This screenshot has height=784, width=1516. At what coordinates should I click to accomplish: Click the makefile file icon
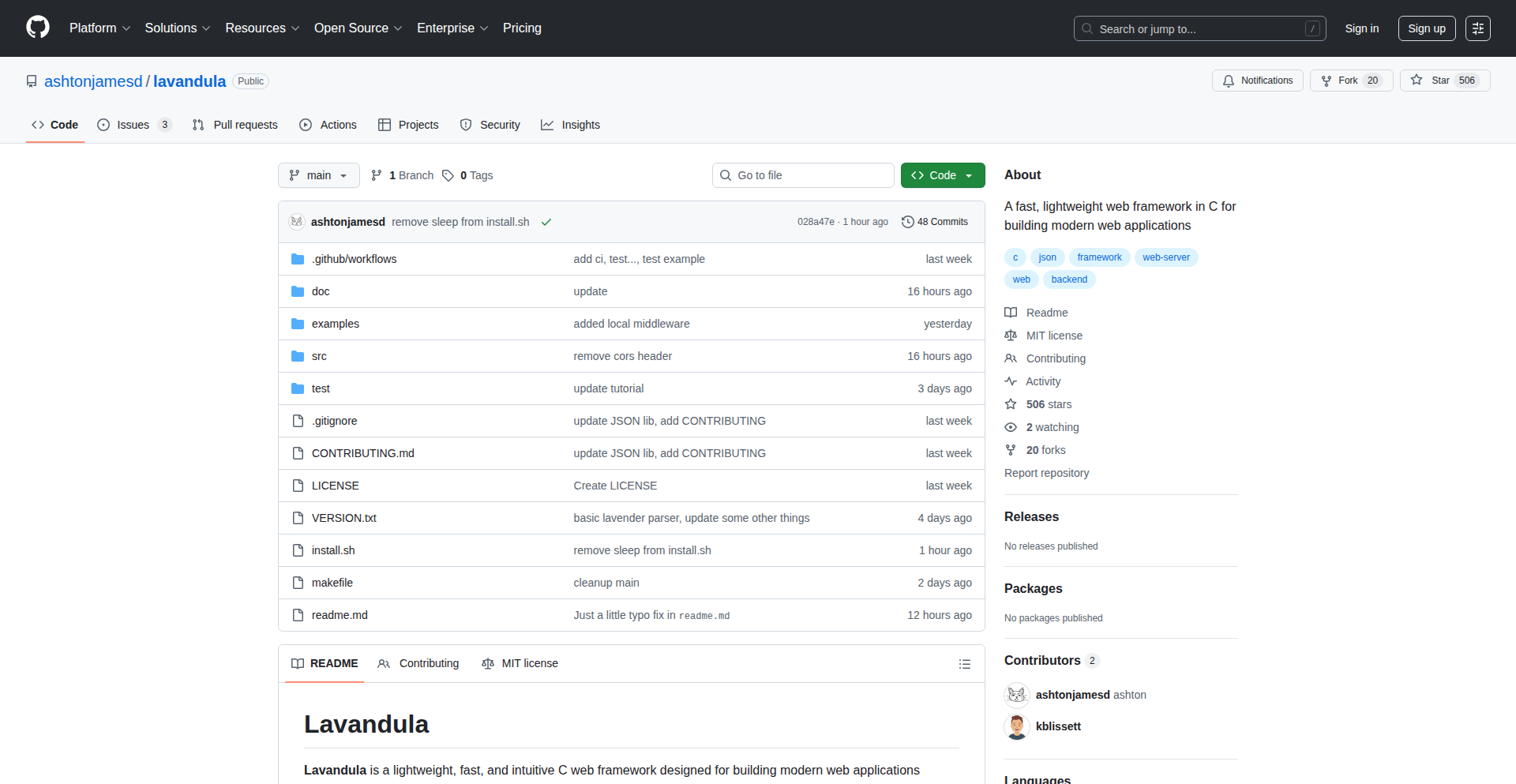click(x=298, y=583)
